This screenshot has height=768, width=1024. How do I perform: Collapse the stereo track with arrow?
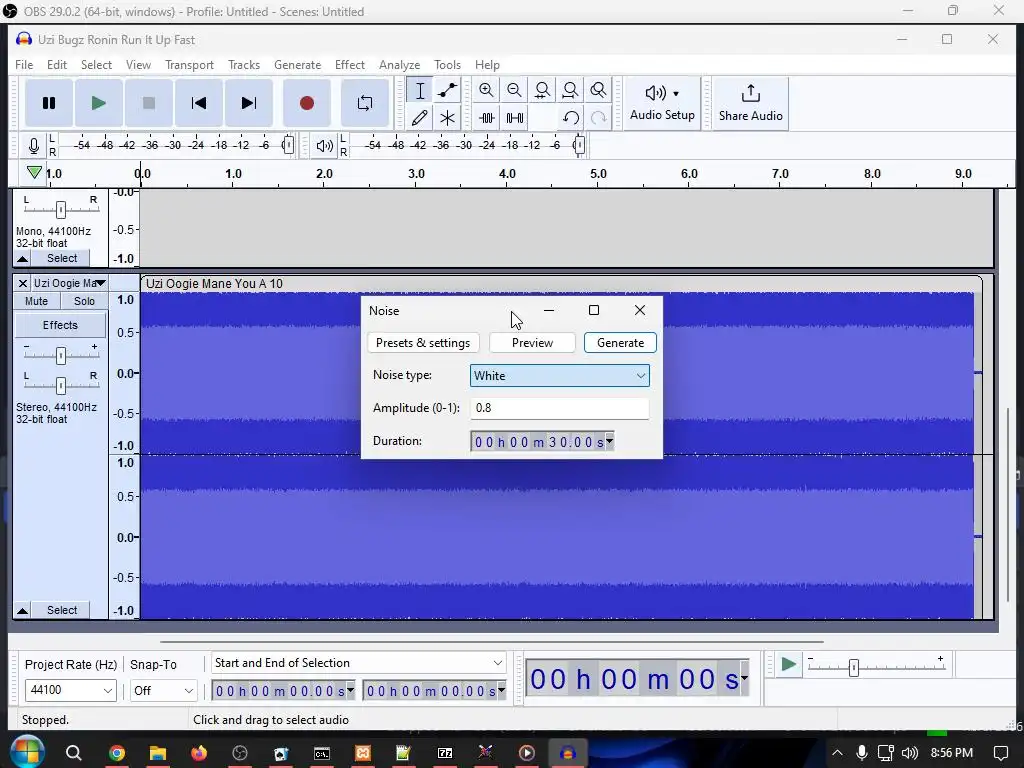22,611
